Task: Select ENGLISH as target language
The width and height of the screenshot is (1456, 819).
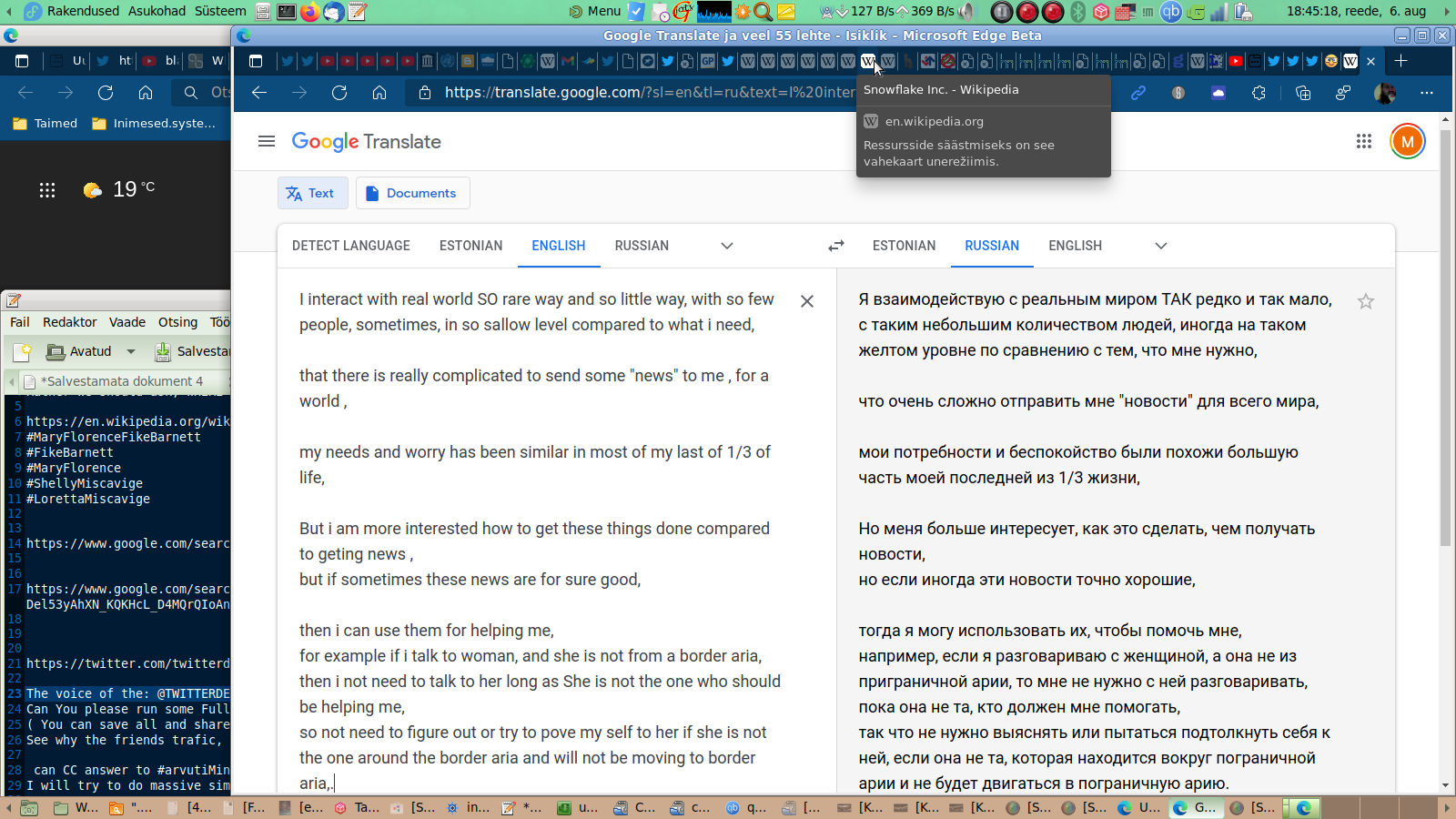Action: pyautogui.click(x=1075, y=246)
